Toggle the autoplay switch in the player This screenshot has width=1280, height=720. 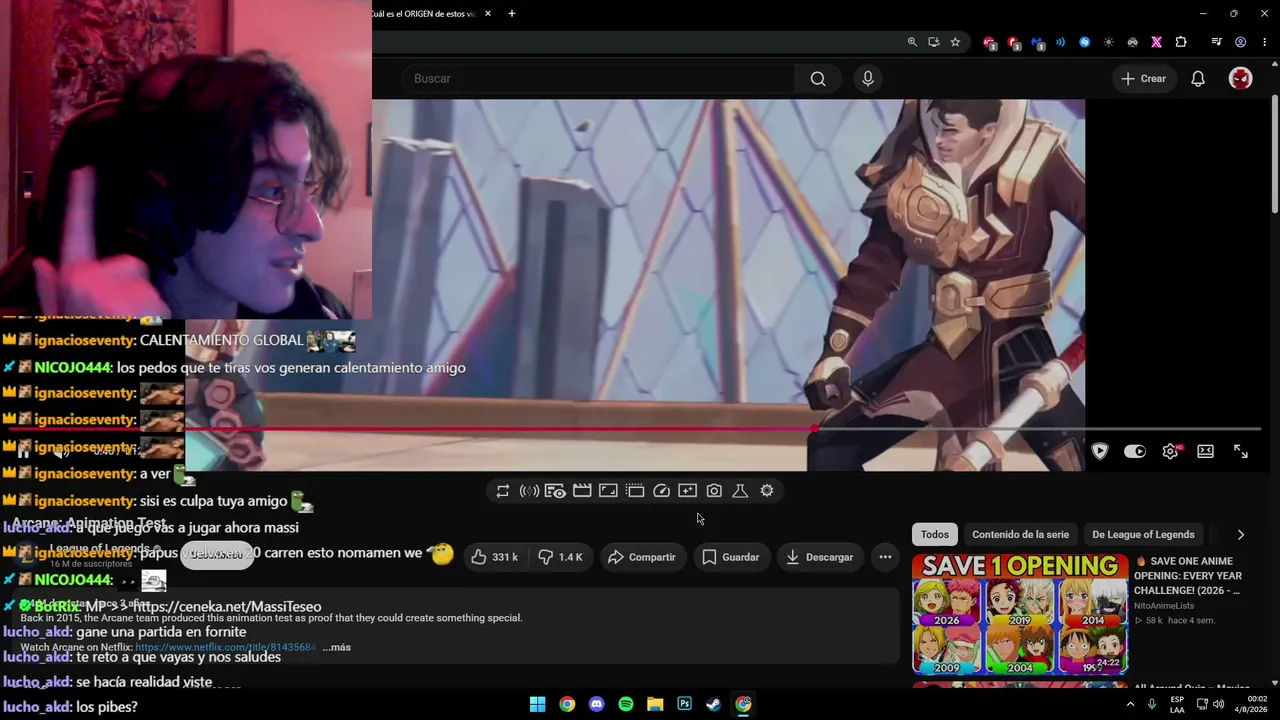(x=1134, y=452)
